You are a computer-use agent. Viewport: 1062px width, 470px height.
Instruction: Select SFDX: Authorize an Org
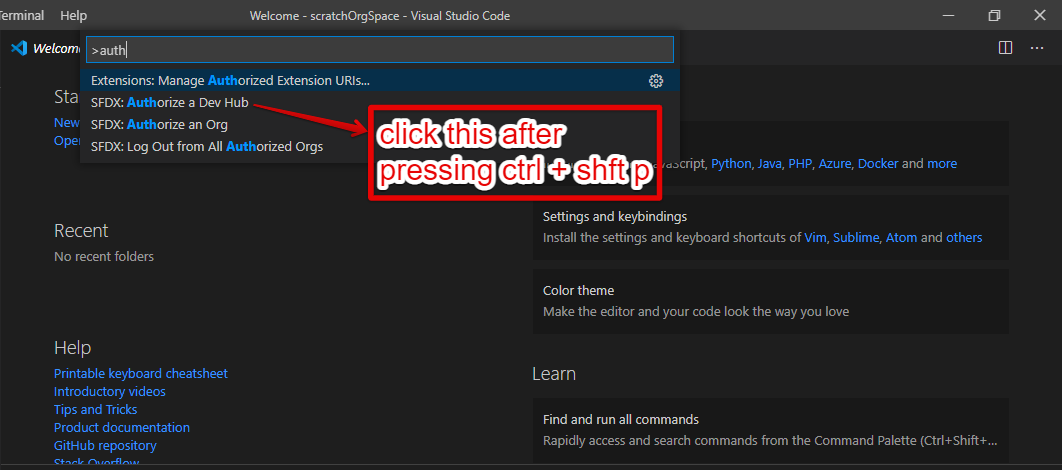pyautogui.click(x=159, y=125)
